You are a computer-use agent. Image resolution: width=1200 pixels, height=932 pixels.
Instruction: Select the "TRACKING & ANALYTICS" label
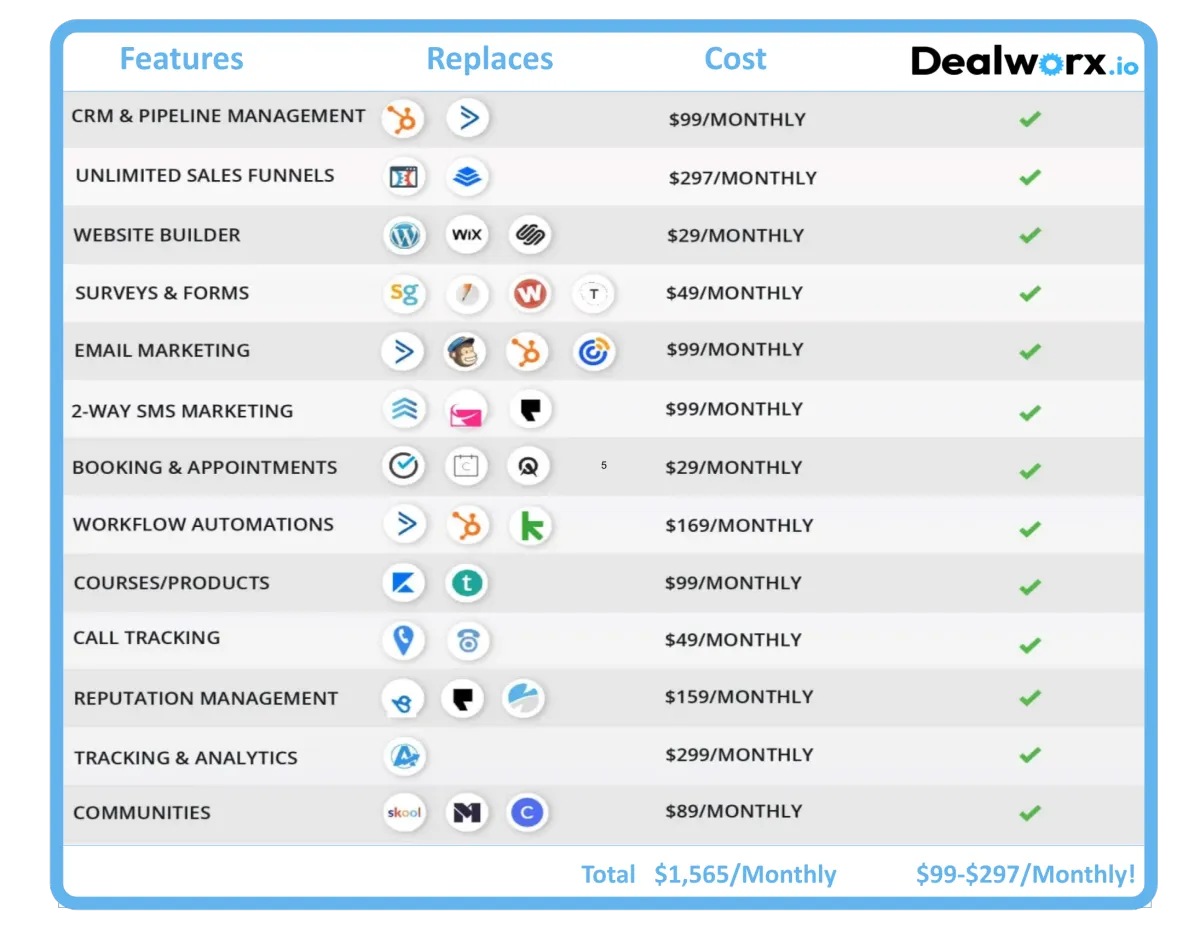pyautogui.click(x=186, y=757)
